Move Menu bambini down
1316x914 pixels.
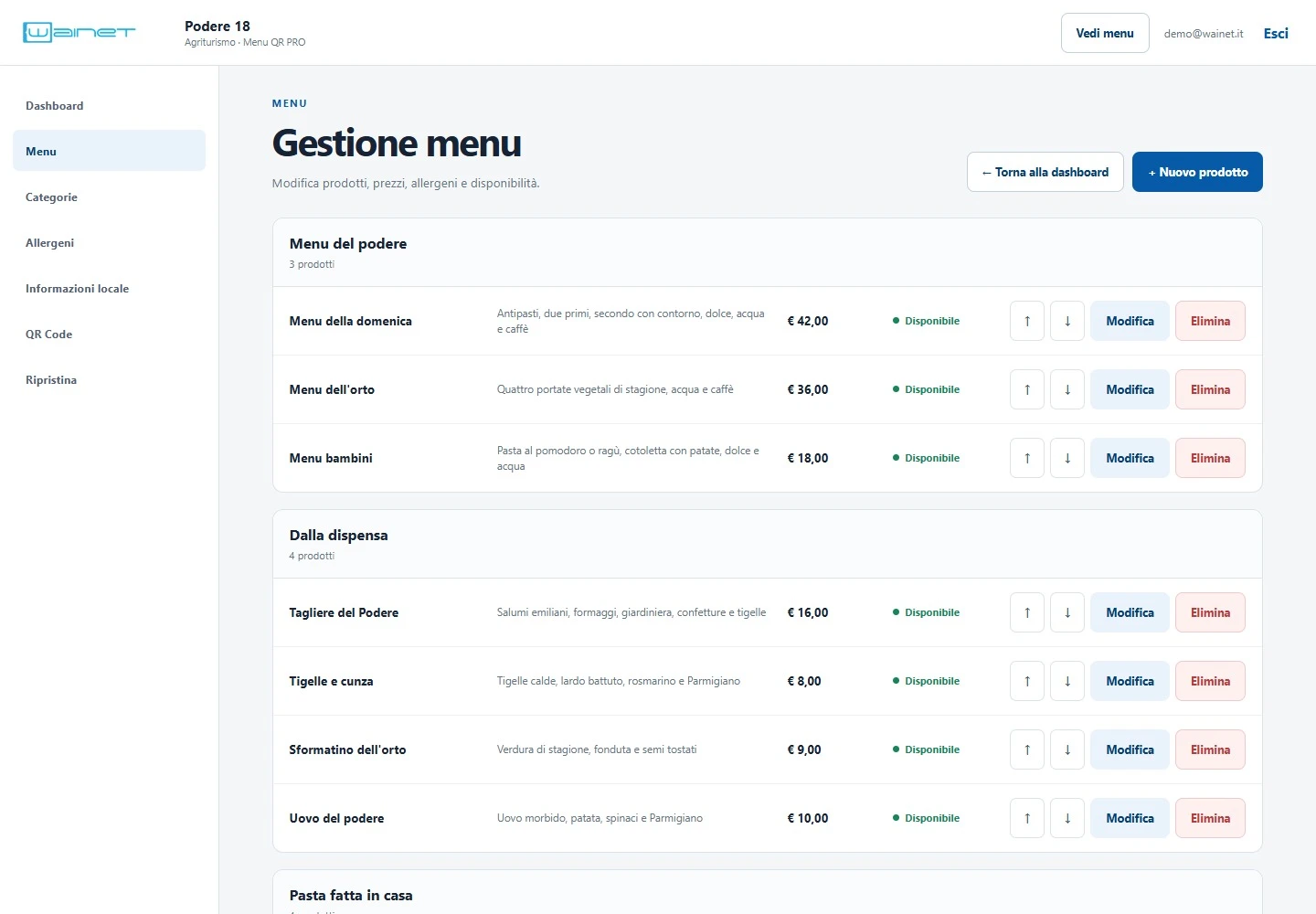1067,458
